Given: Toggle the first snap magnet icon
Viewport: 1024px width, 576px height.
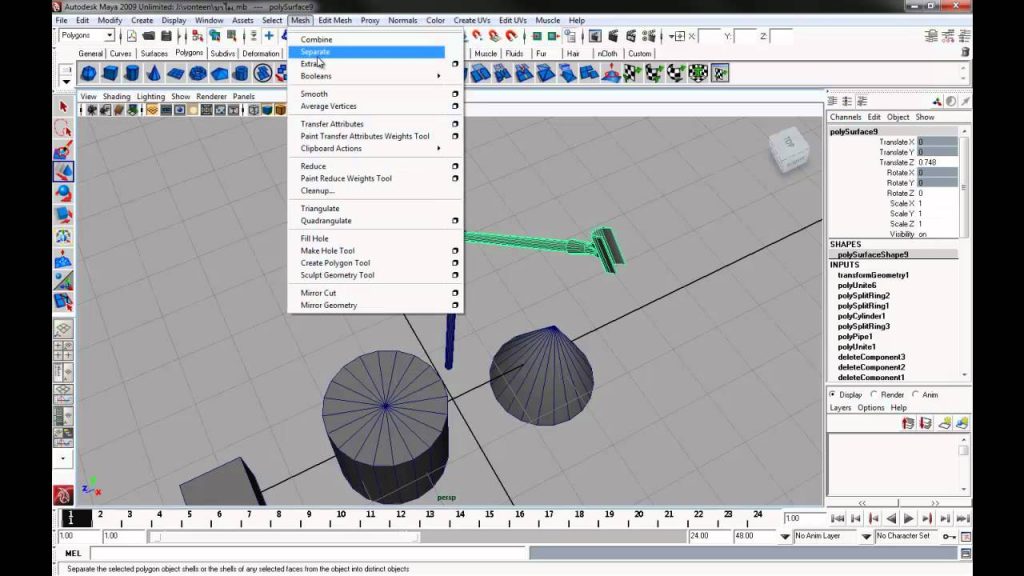Looking at the screenshot, I should (477, 36).
